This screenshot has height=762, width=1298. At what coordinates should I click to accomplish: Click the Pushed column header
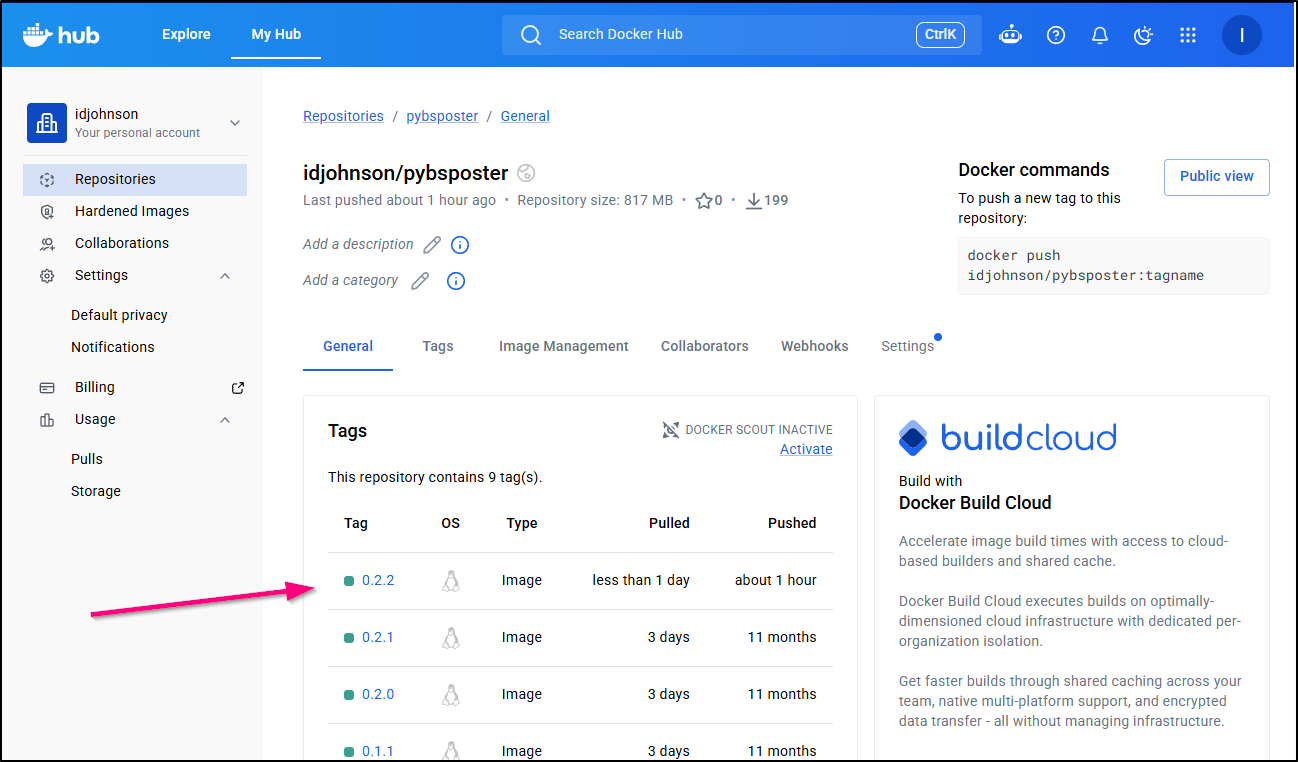coord(792,523)
